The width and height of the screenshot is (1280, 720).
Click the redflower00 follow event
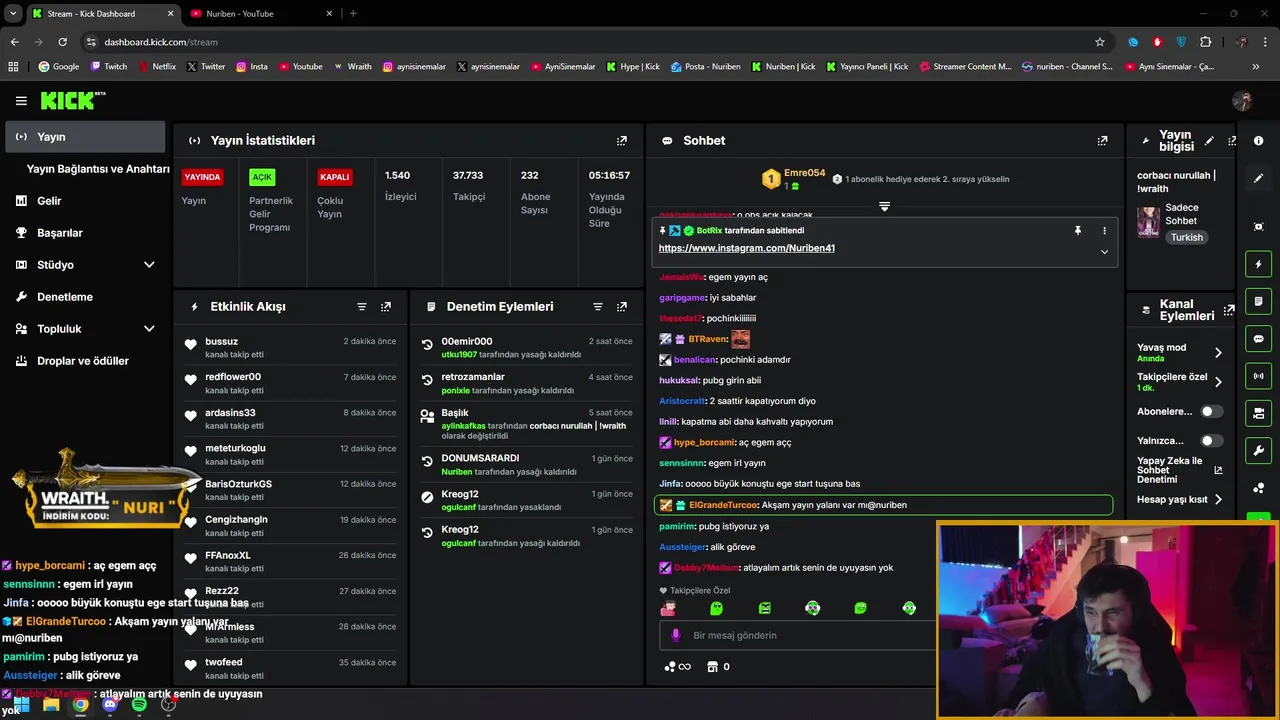(290, 383)
